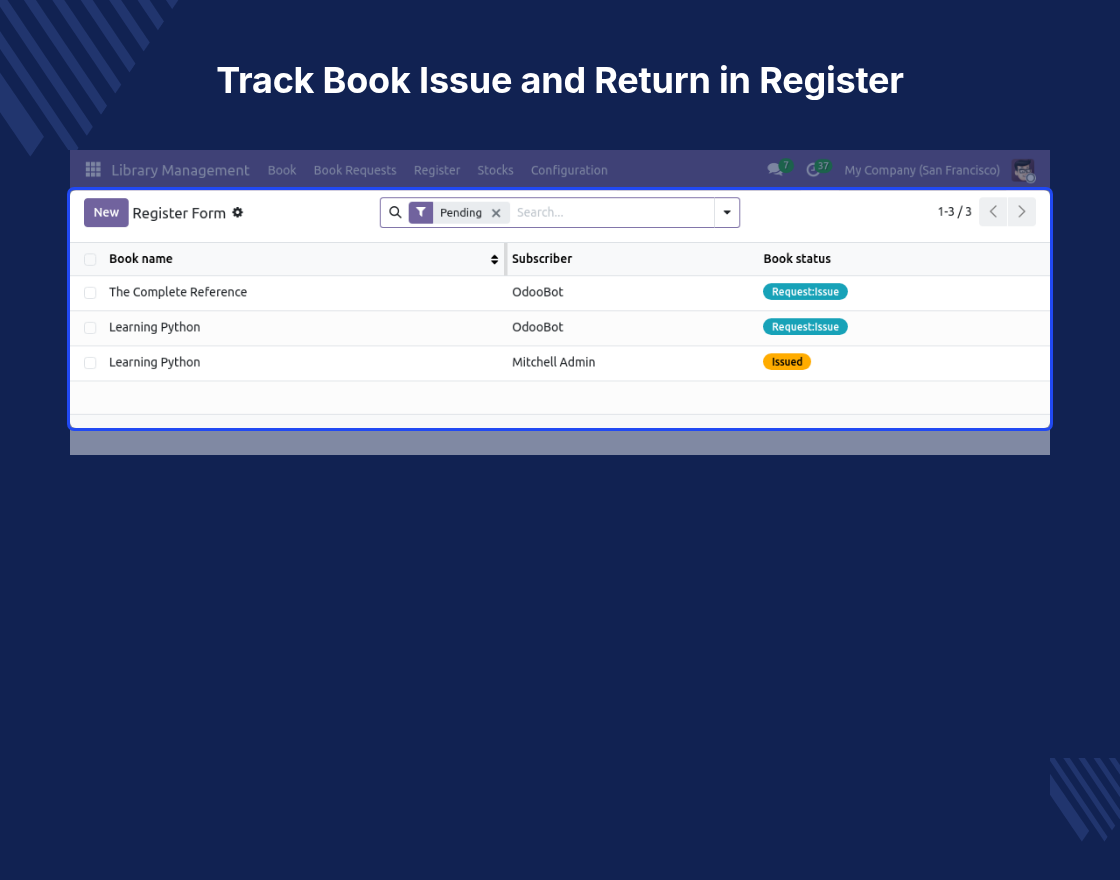The image size is (1120, 880).
Task: Open the apps grid menu icon
Action: [x=93, y=169]
